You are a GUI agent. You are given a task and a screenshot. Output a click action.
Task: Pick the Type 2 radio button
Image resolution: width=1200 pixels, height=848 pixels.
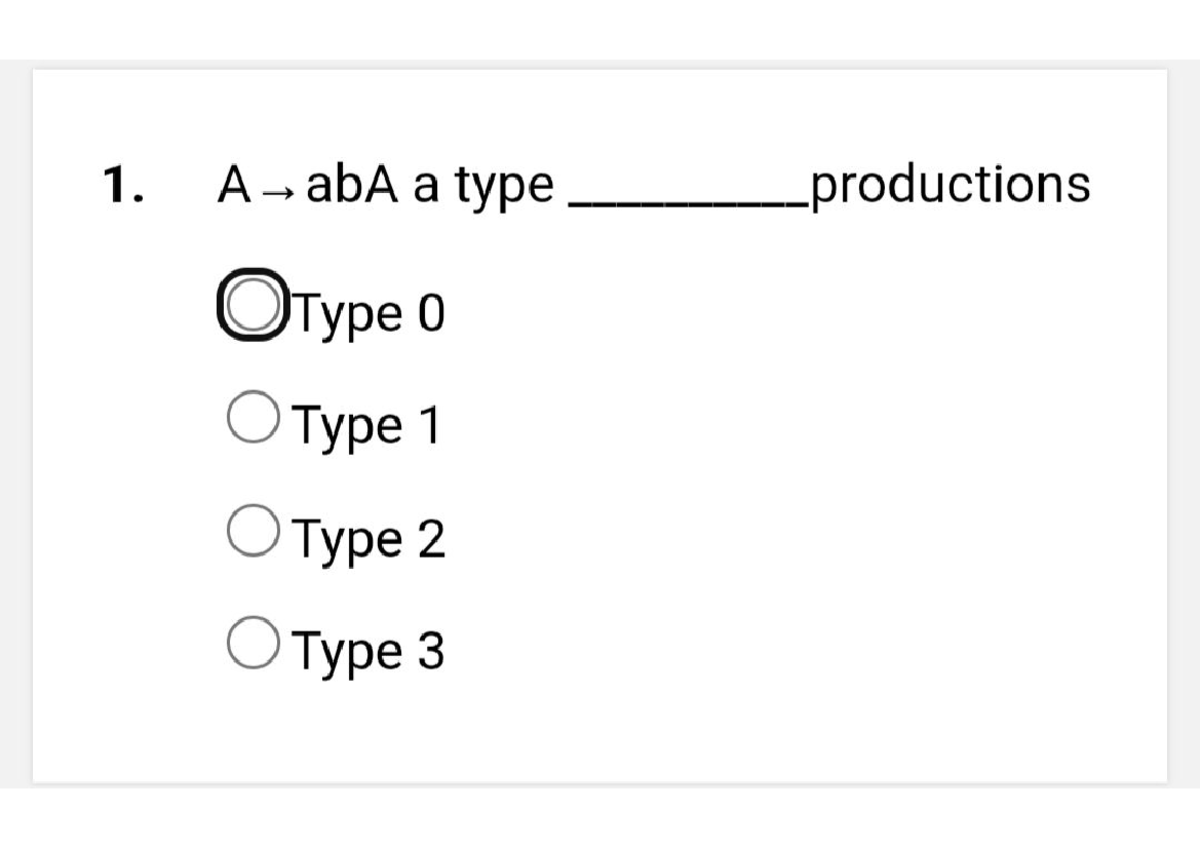tap(247, 528)
